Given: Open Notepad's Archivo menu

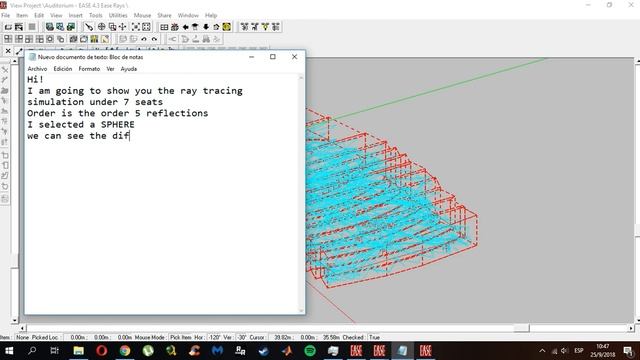Looking at the screenshot, I should point(37,69).
